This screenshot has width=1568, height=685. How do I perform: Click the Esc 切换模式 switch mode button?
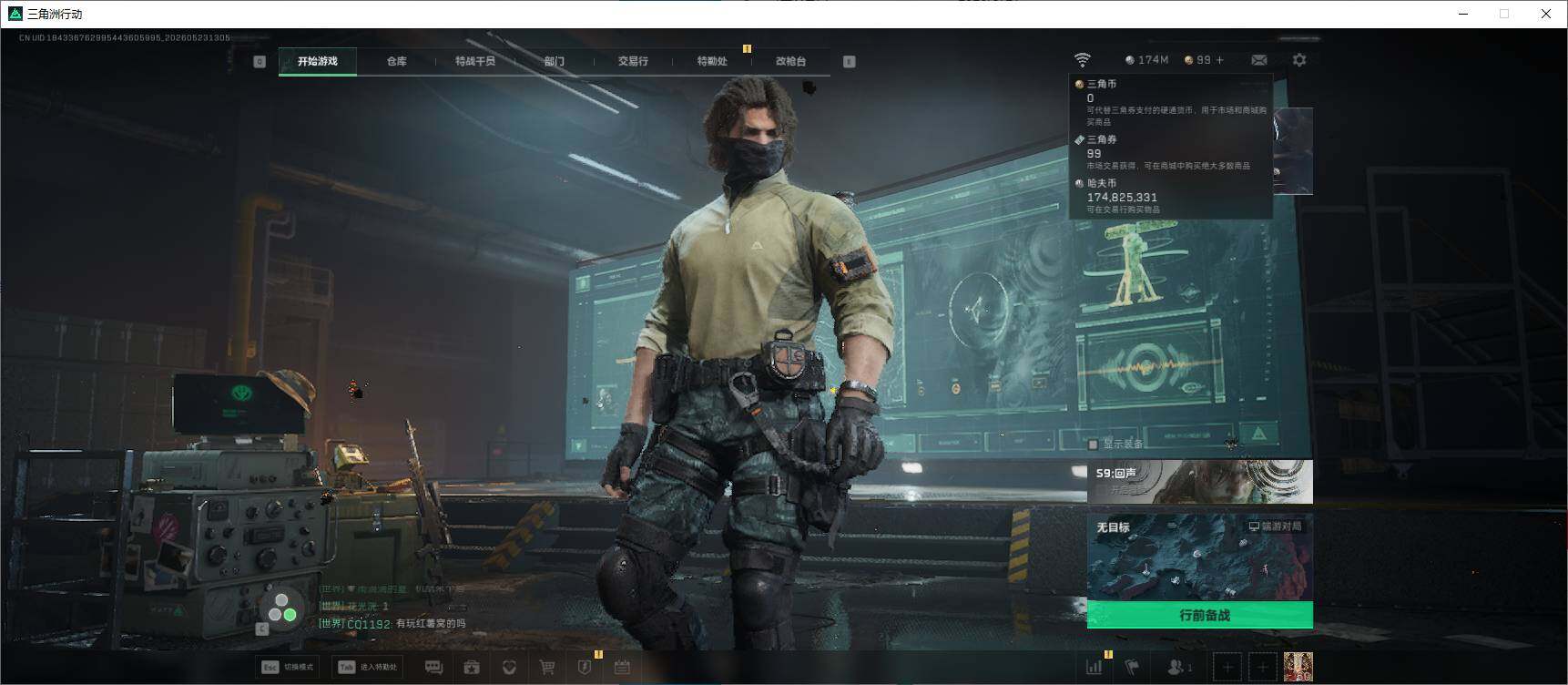click(288, 667)
